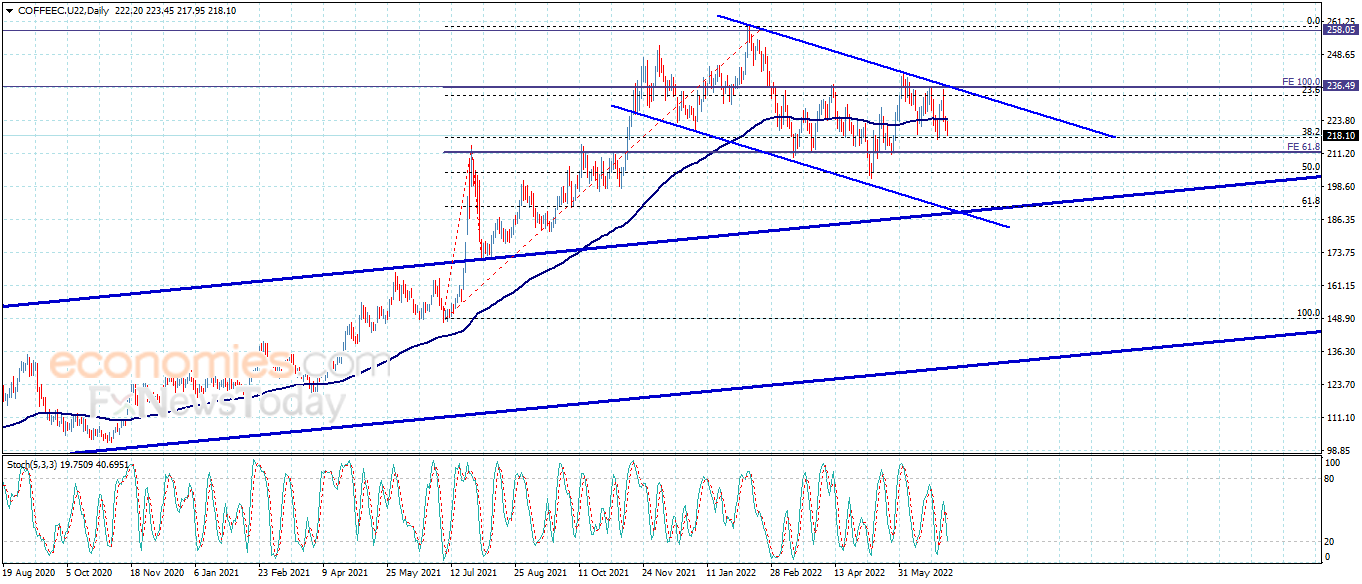Select the FE 61.8 expansion label
Viewport: 1362px width, 584px height.
pyautogui.click(x=1304, y=147)
